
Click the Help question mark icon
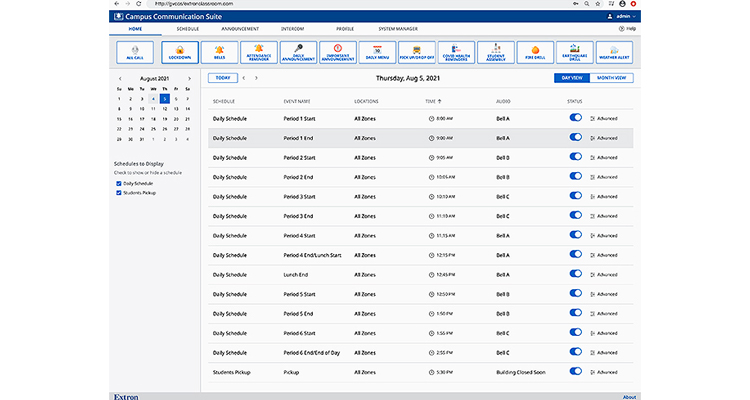point(621,29)
